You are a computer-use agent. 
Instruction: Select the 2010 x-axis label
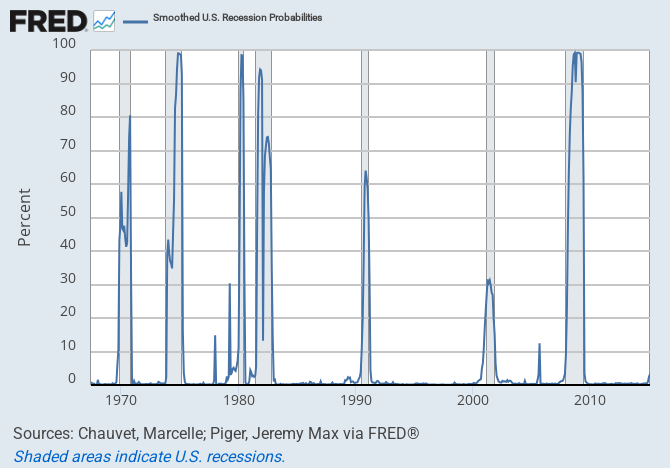(590, 400)
